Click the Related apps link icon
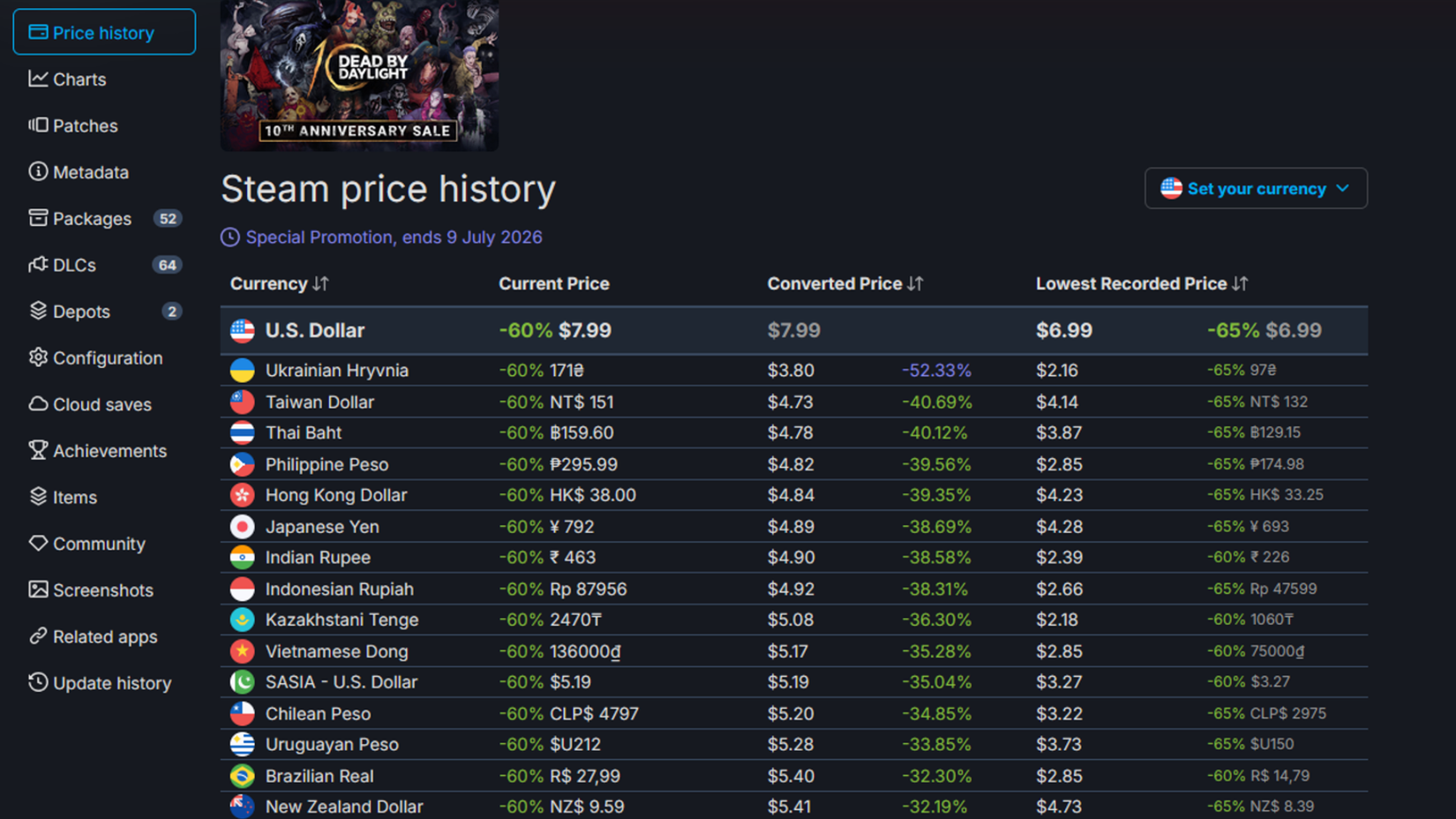The height and width of the screenshot is (819, 1456). coord(38,636)
